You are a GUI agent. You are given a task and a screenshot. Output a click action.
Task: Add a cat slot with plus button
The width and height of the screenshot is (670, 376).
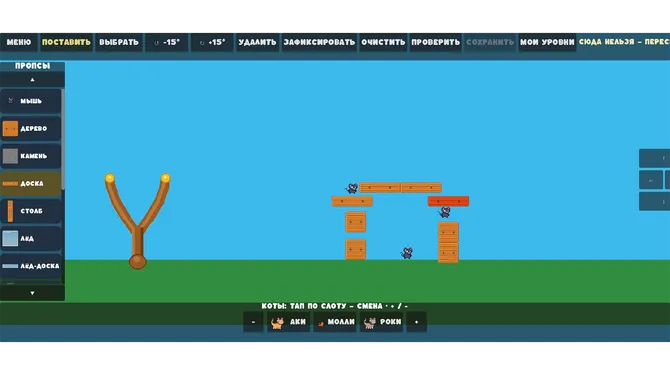coord(417,322)
